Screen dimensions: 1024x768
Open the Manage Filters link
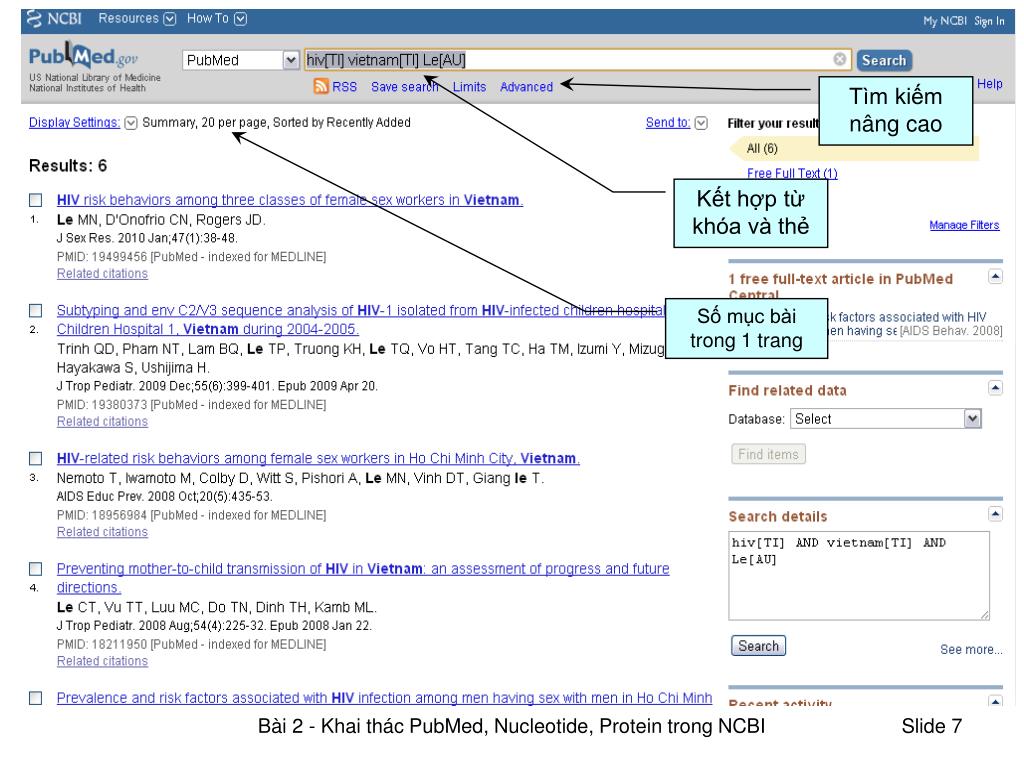(x=964, y=225)
